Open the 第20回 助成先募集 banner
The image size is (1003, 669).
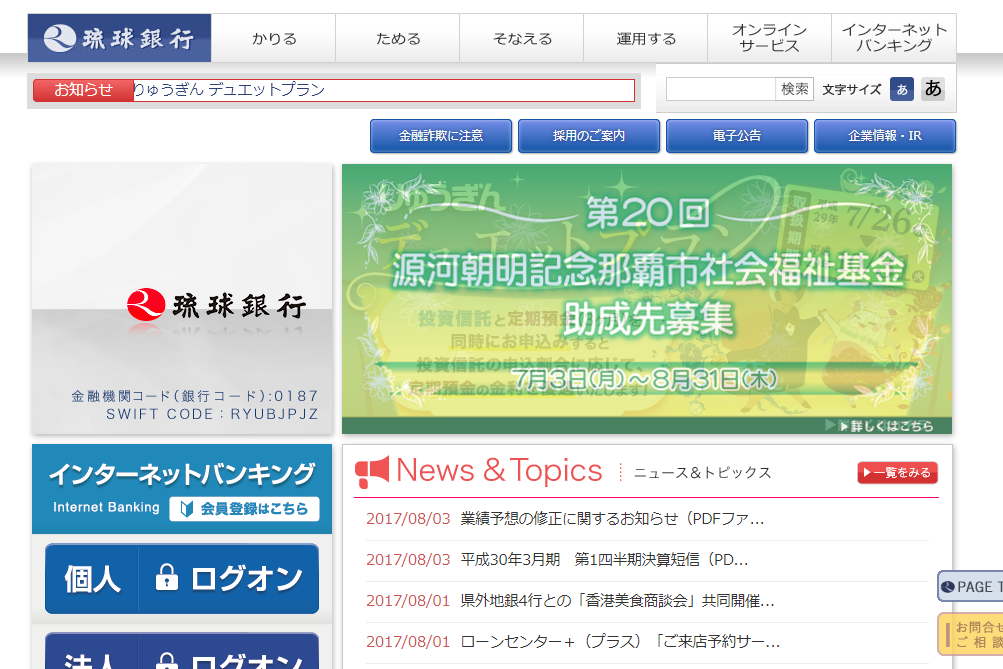click(647, 299)
